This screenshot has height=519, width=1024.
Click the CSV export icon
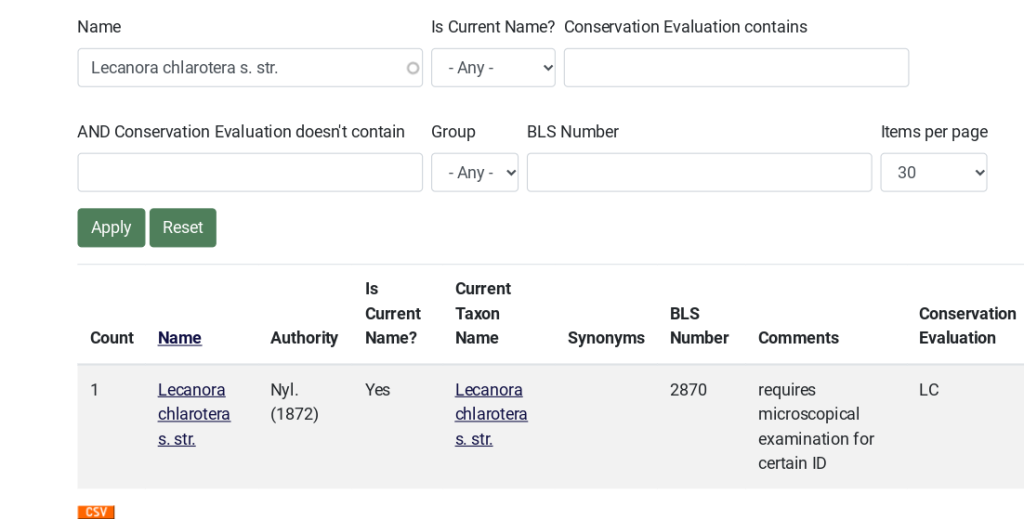point(96,512)
